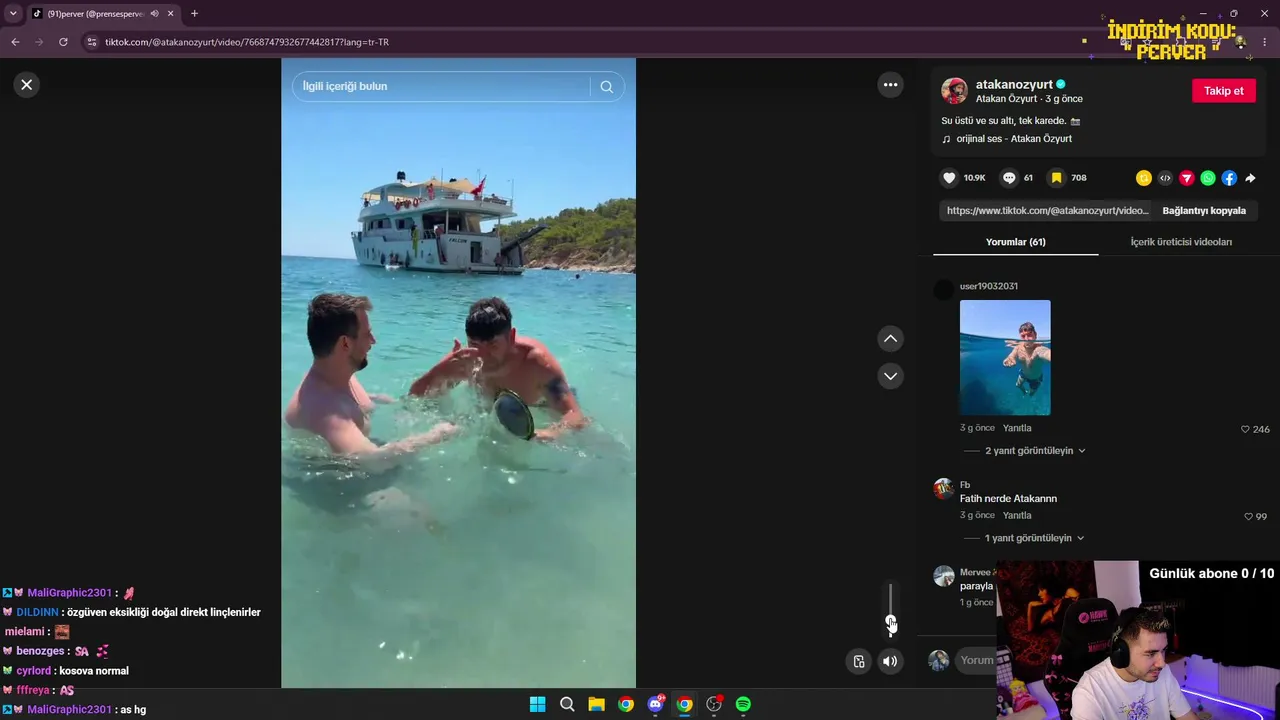Viewport: 1280px width, 720px height.
Task: Reply to Fb's comment with Yanıtla
Action: [x=1017, y=515]
